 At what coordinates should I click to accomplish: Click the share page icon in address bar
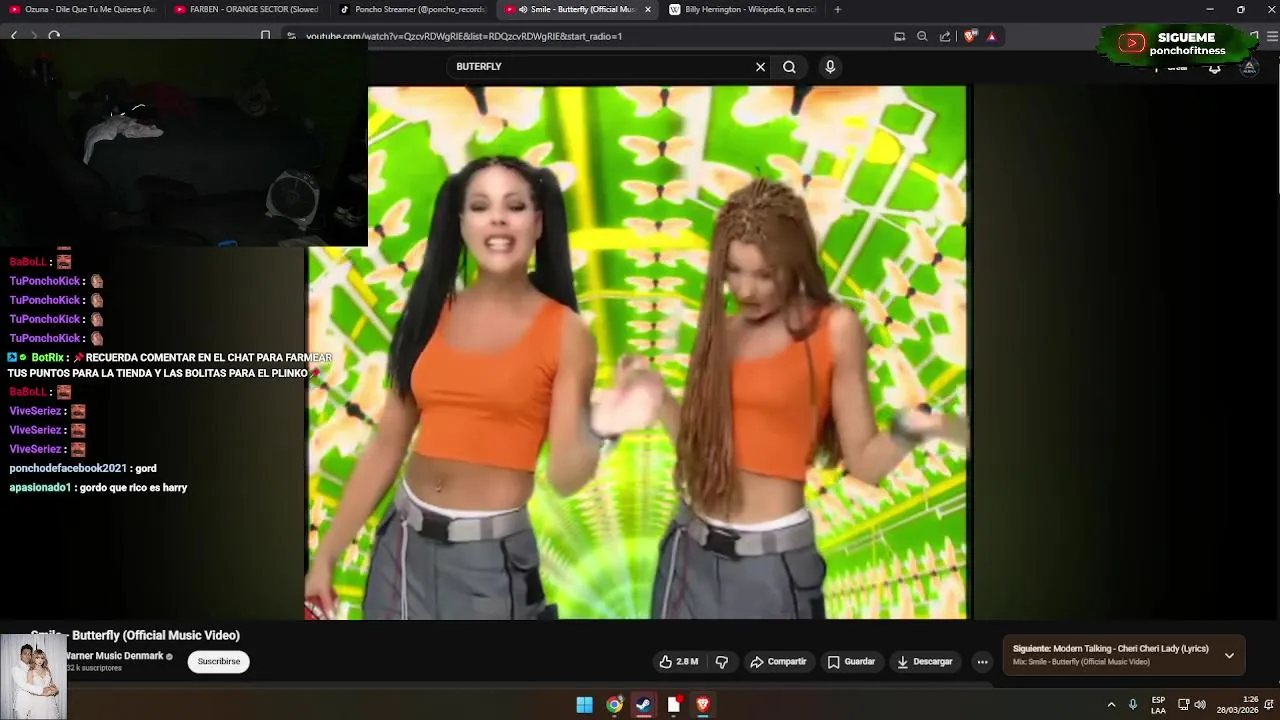(x=945, y=36)
